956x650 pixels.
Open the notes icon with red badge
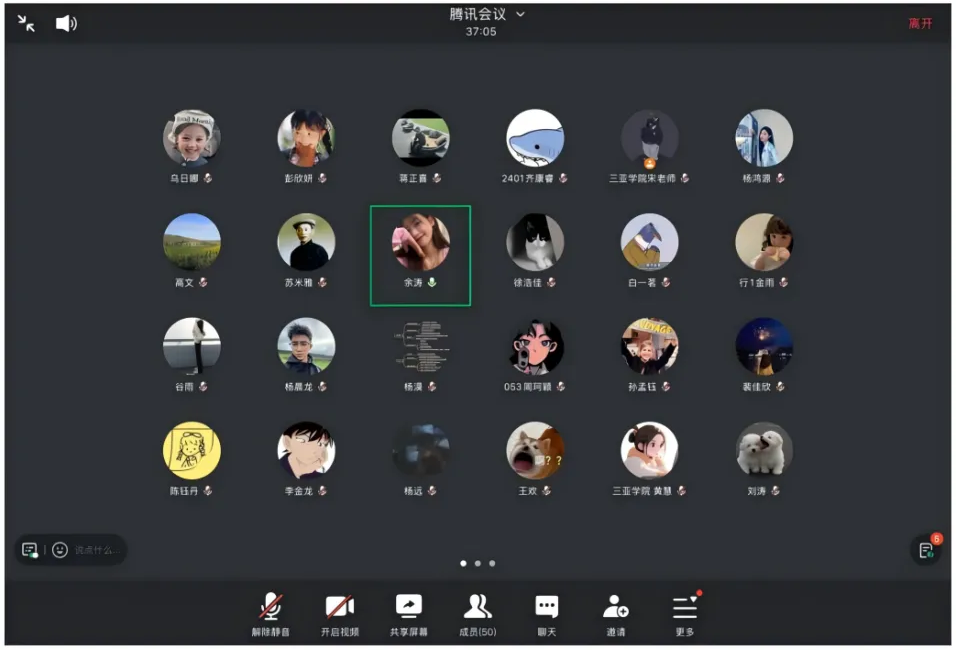pyautogui.click(x=926, y=550)
